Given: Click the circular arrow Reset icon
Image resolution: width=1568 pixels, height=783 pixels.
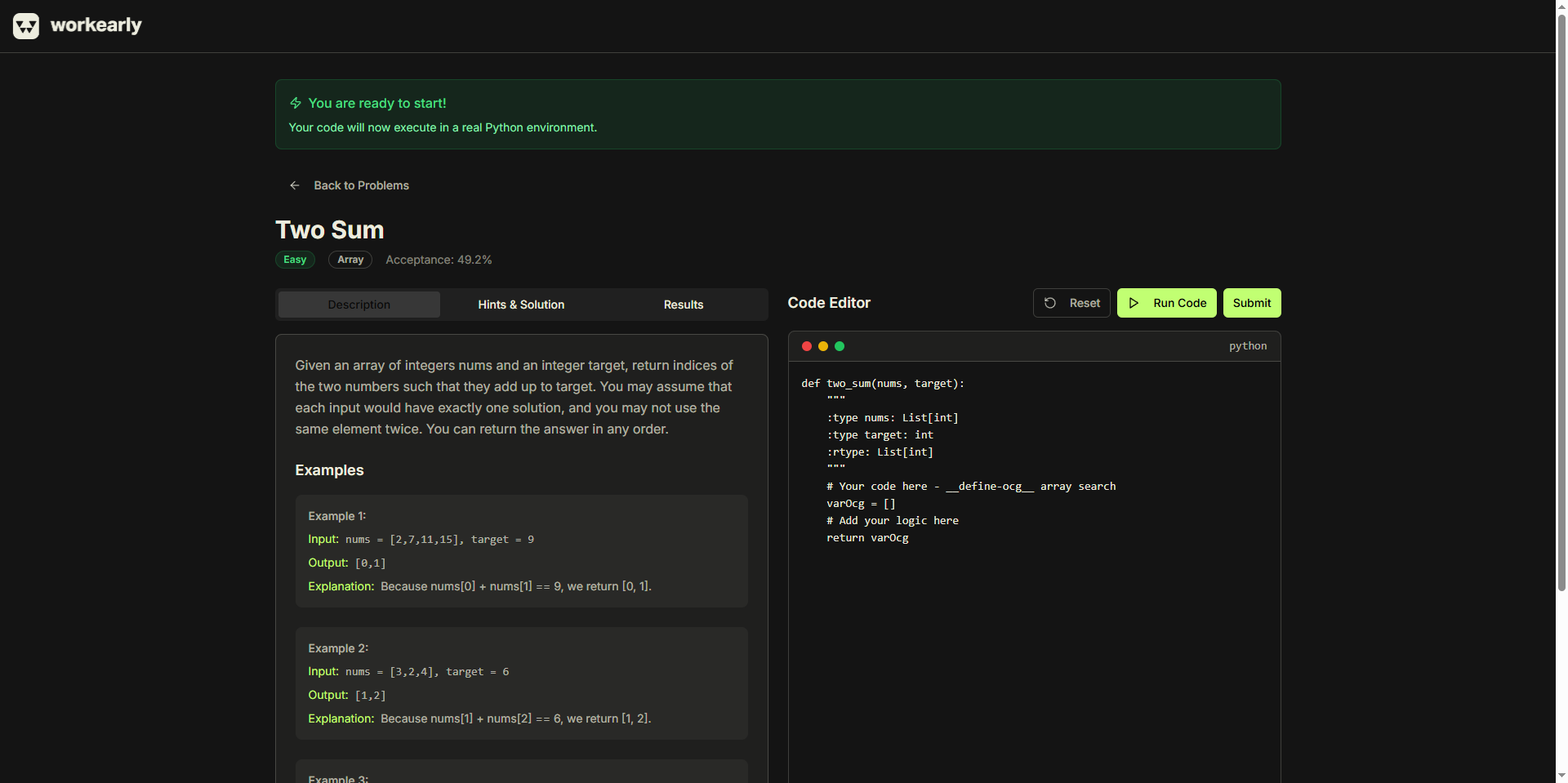Looking at the screenshot, I should (x=1050, y=303).
